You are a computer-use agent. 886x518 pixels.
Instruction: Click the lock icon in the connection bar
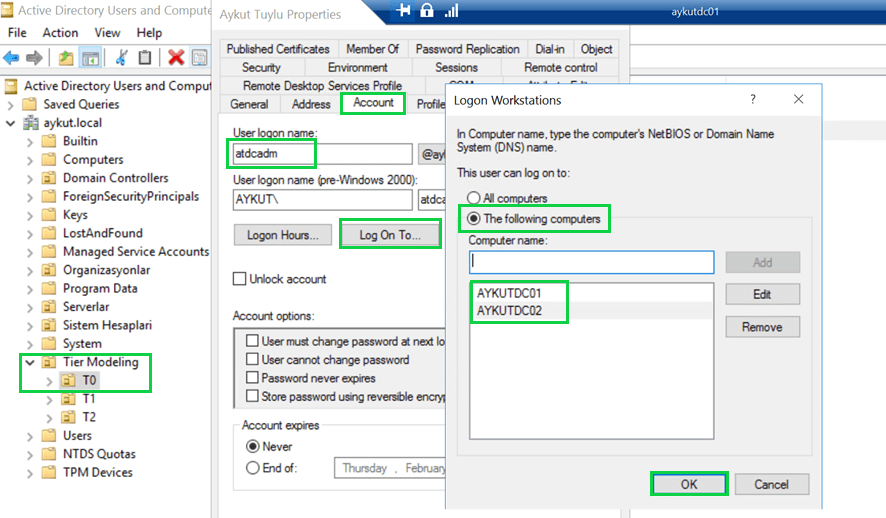[427, 10]
